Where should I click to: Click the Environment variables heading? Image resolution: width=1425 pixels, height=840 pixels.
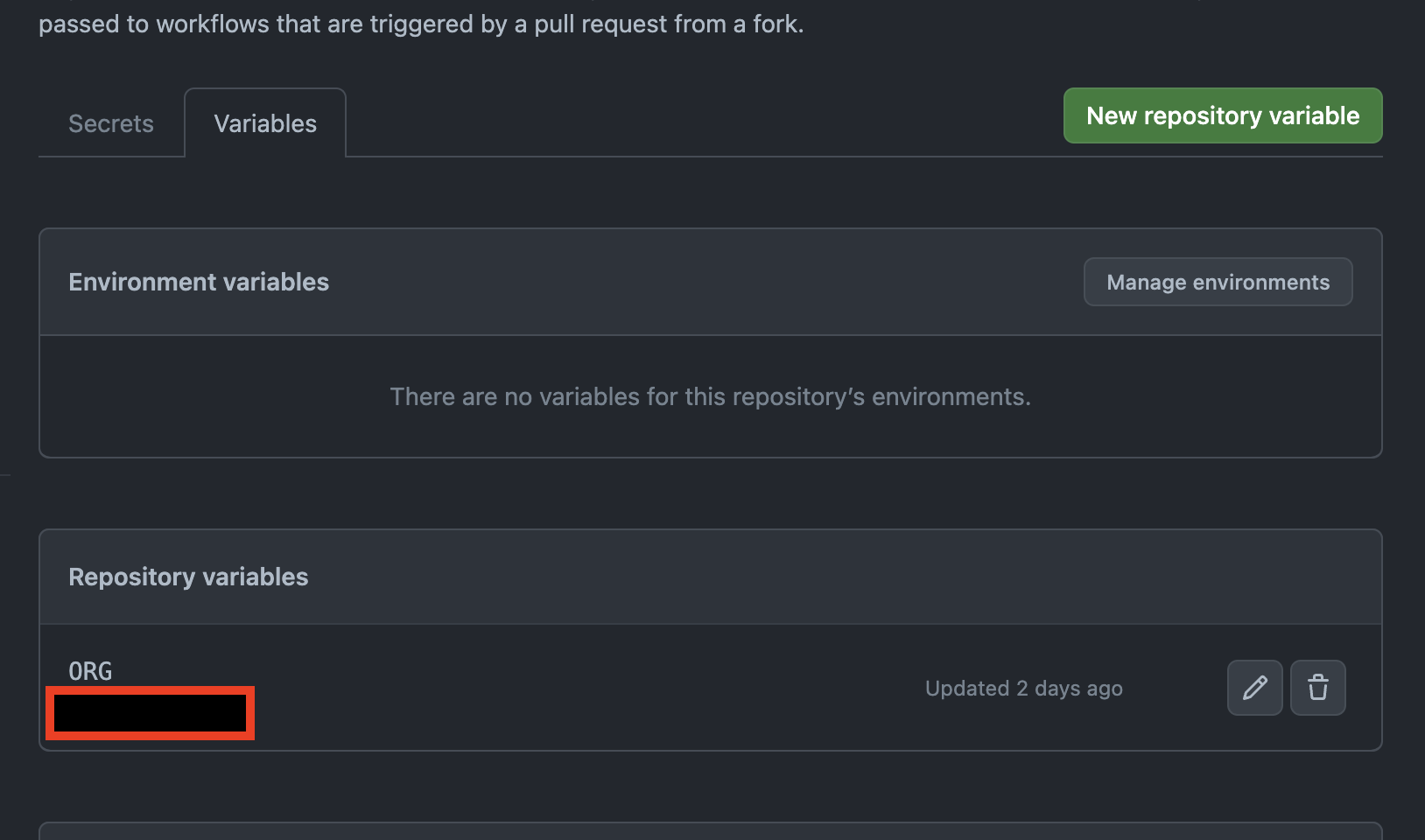click(x=199, y=282)
